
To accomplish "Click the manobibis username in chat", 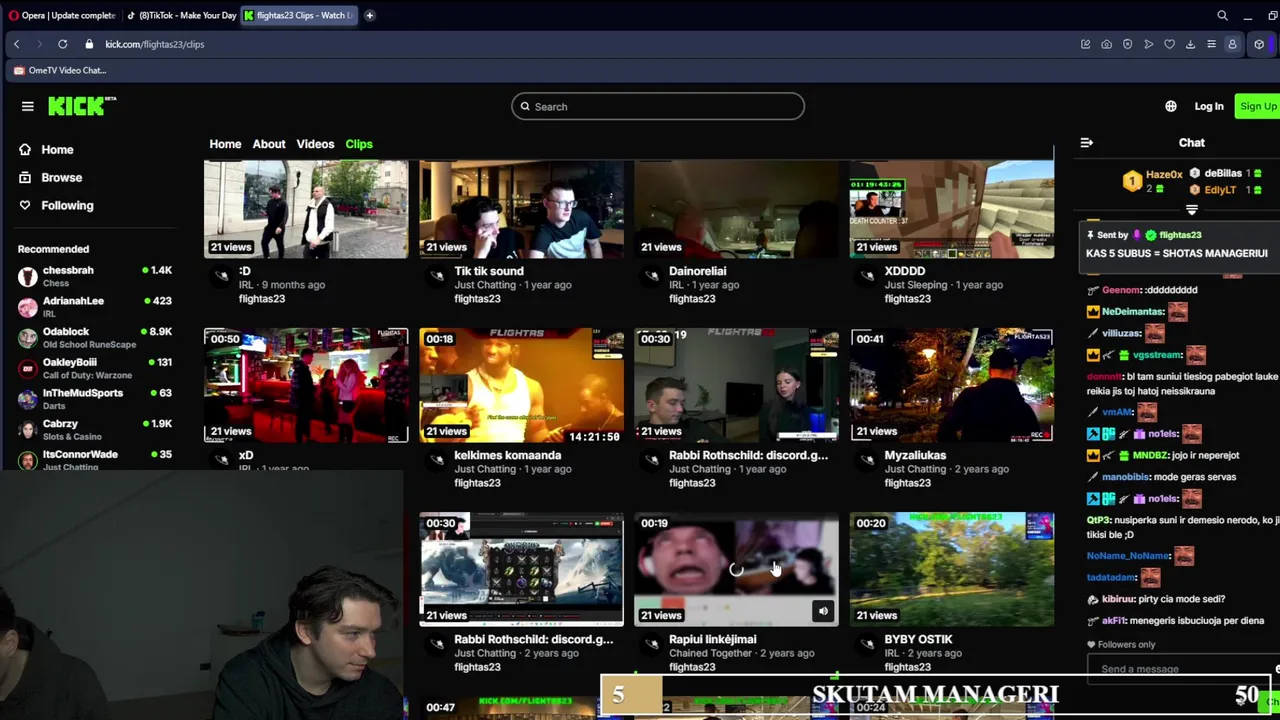I will pos(1125,477).
